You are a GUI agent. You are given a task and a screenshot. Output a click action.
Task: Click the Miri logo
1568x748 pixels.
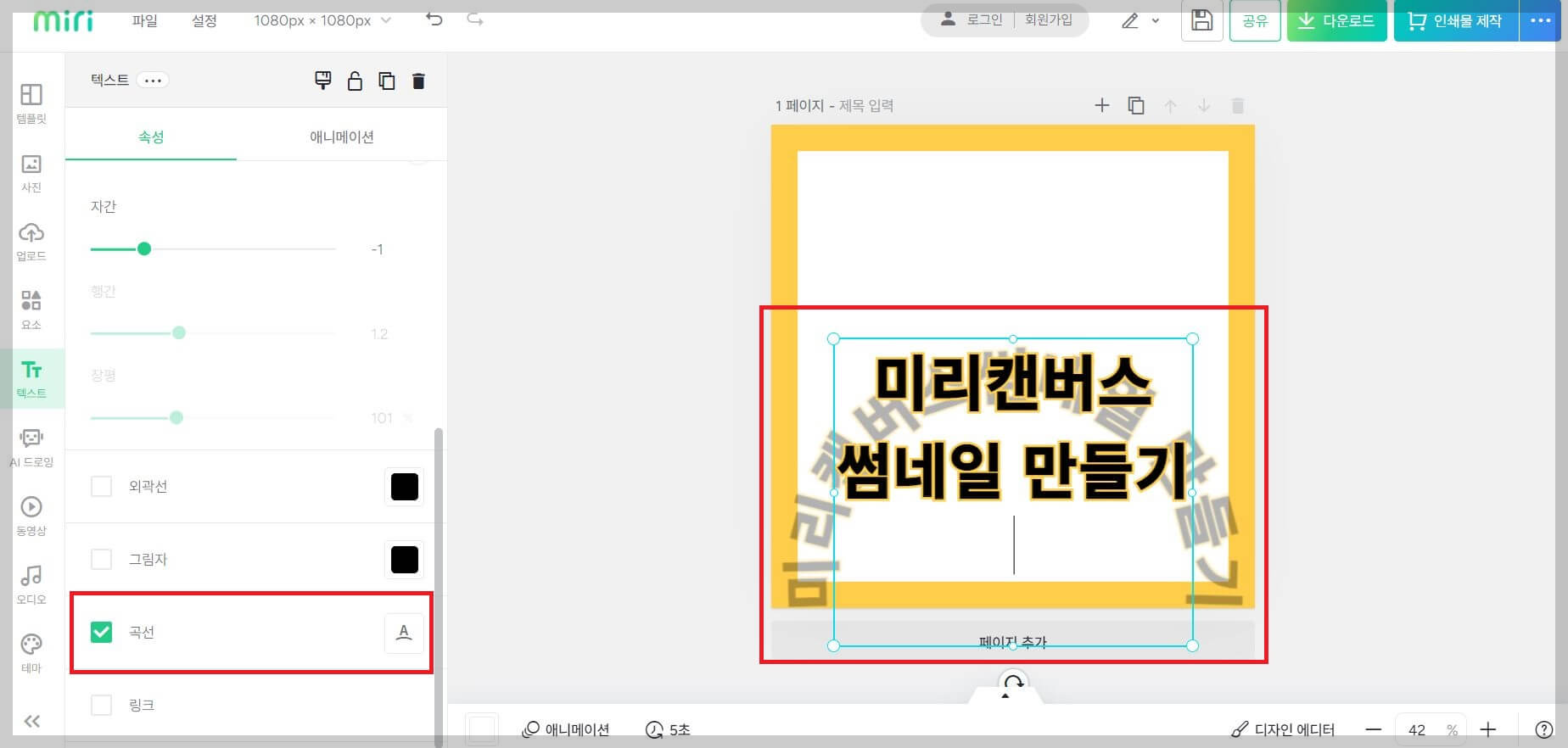(63, 20)
